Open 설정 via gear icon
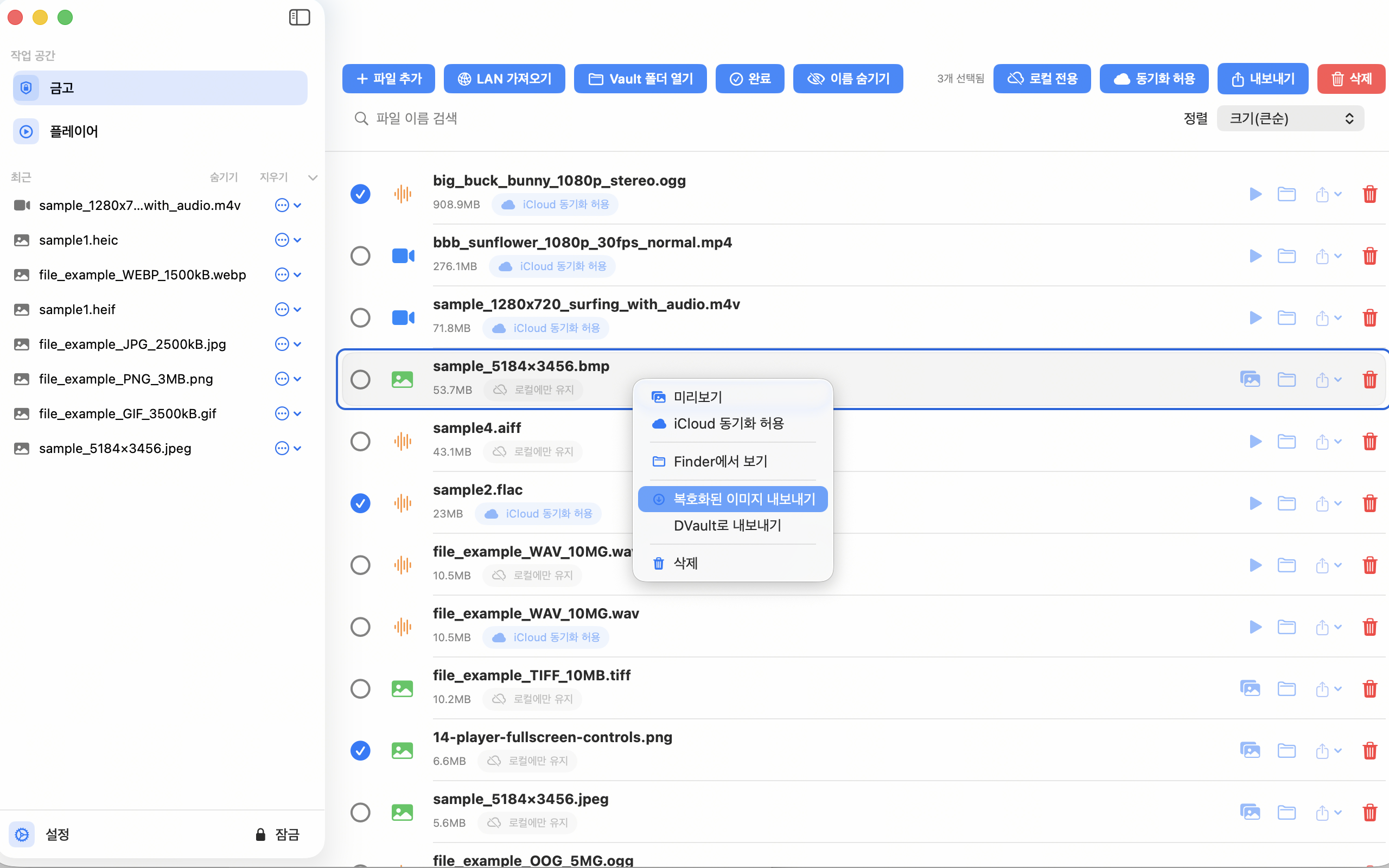Screen dimensions: 1389x868 click(x=22, y=834)
